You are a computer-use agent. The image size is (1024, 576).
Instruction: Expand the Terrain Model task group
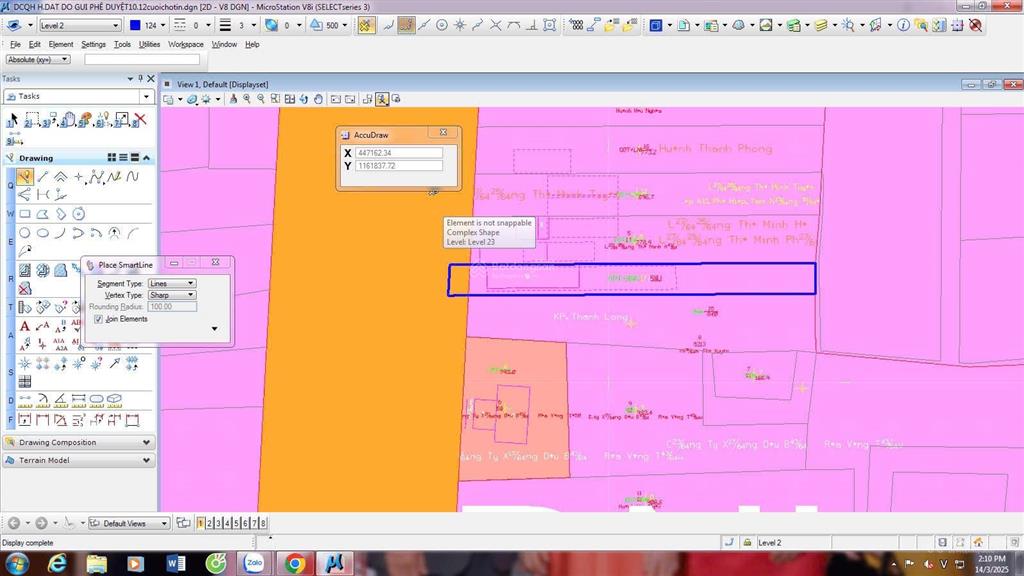[78, 461]
